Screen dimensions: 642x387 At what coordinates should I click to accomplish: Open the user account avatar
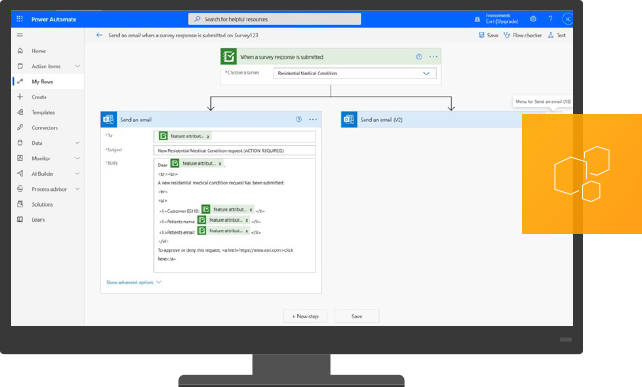[567, 19]
